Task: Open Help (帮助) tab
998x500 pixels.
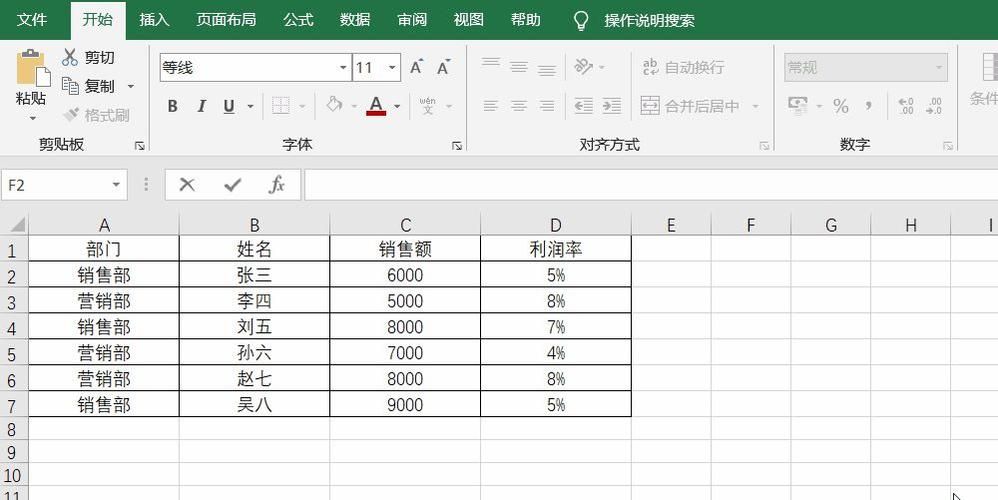Action: (526, 20)
